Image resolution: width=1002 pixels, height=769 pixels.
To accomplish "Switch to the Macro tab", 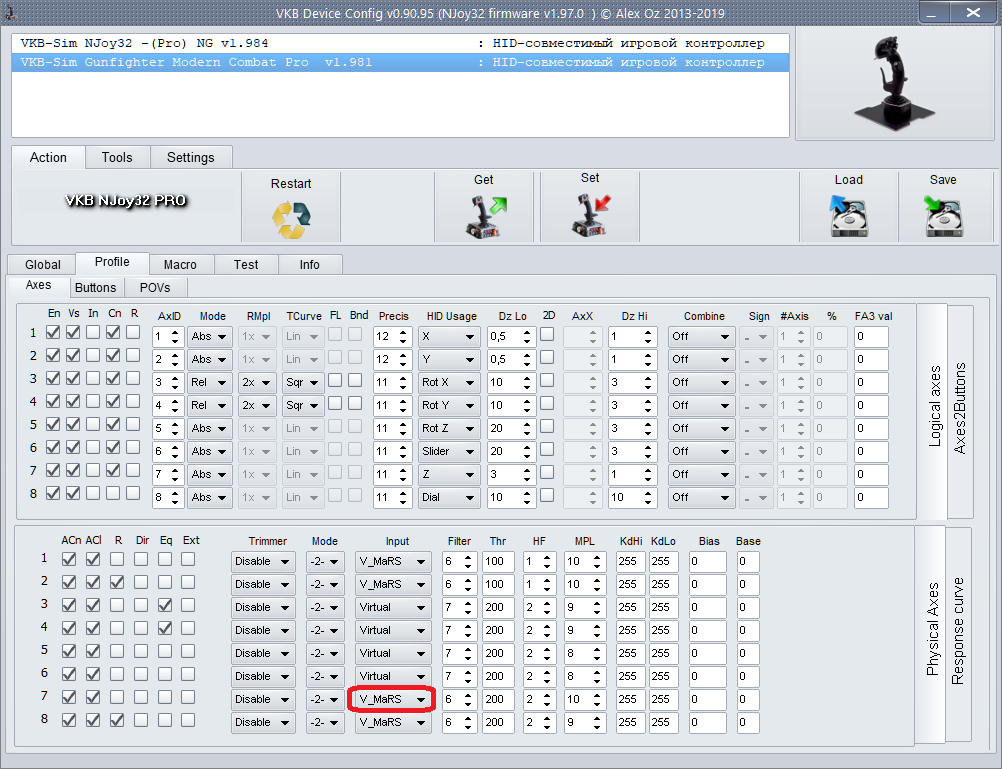I will tap(180, 264).
